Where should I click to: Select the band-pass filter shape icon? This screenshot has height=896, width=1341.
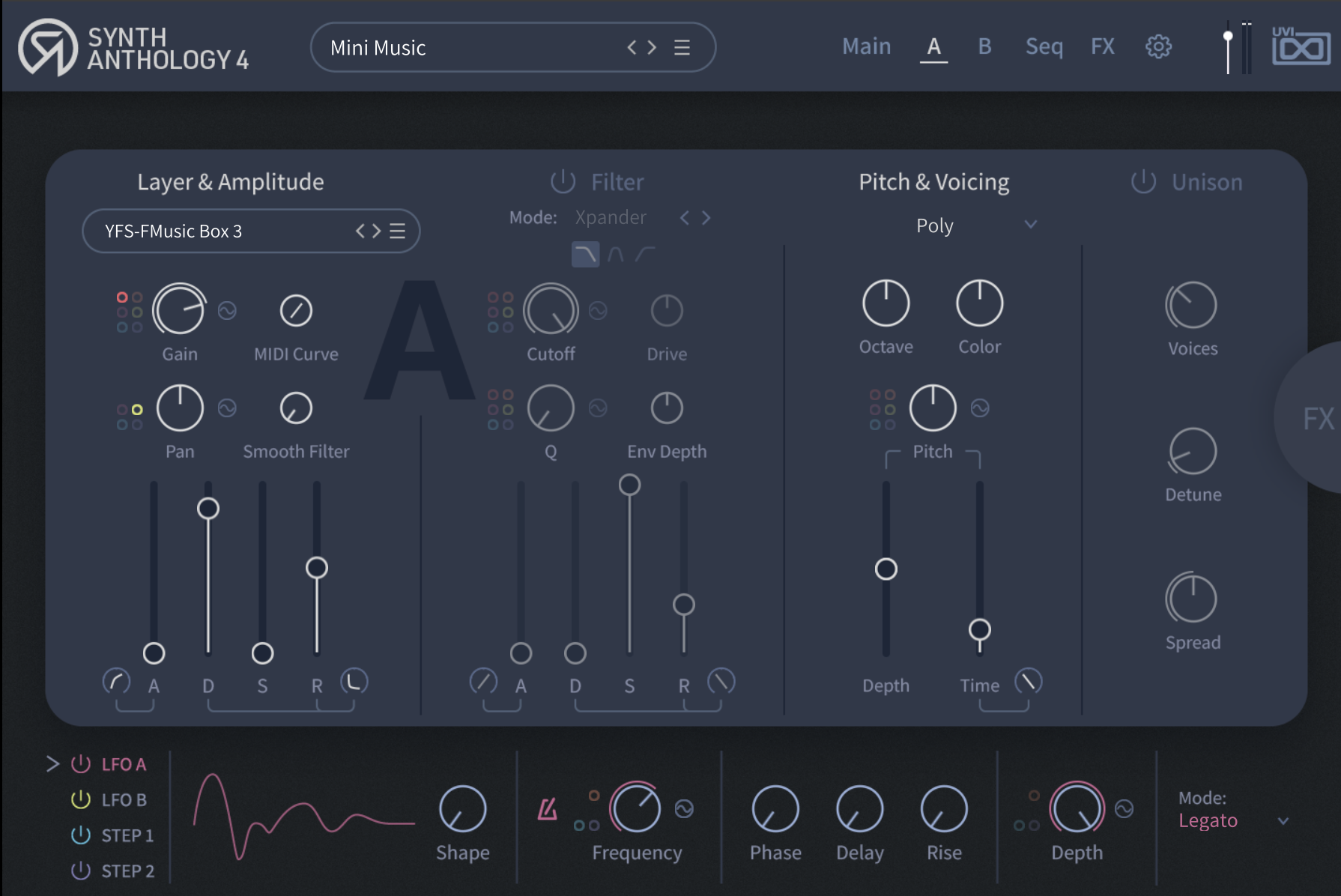[616, 255]
